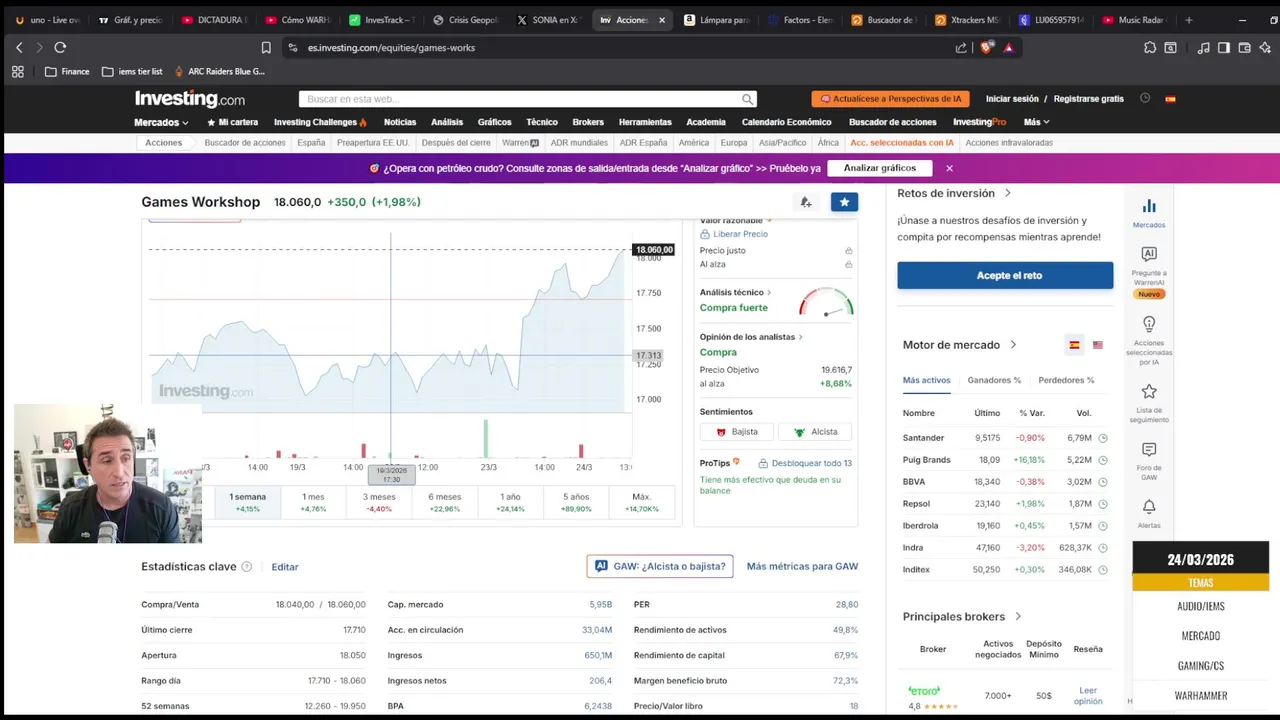Click the Spain flag language icon in header
1280x720 pixels.
1170,99
